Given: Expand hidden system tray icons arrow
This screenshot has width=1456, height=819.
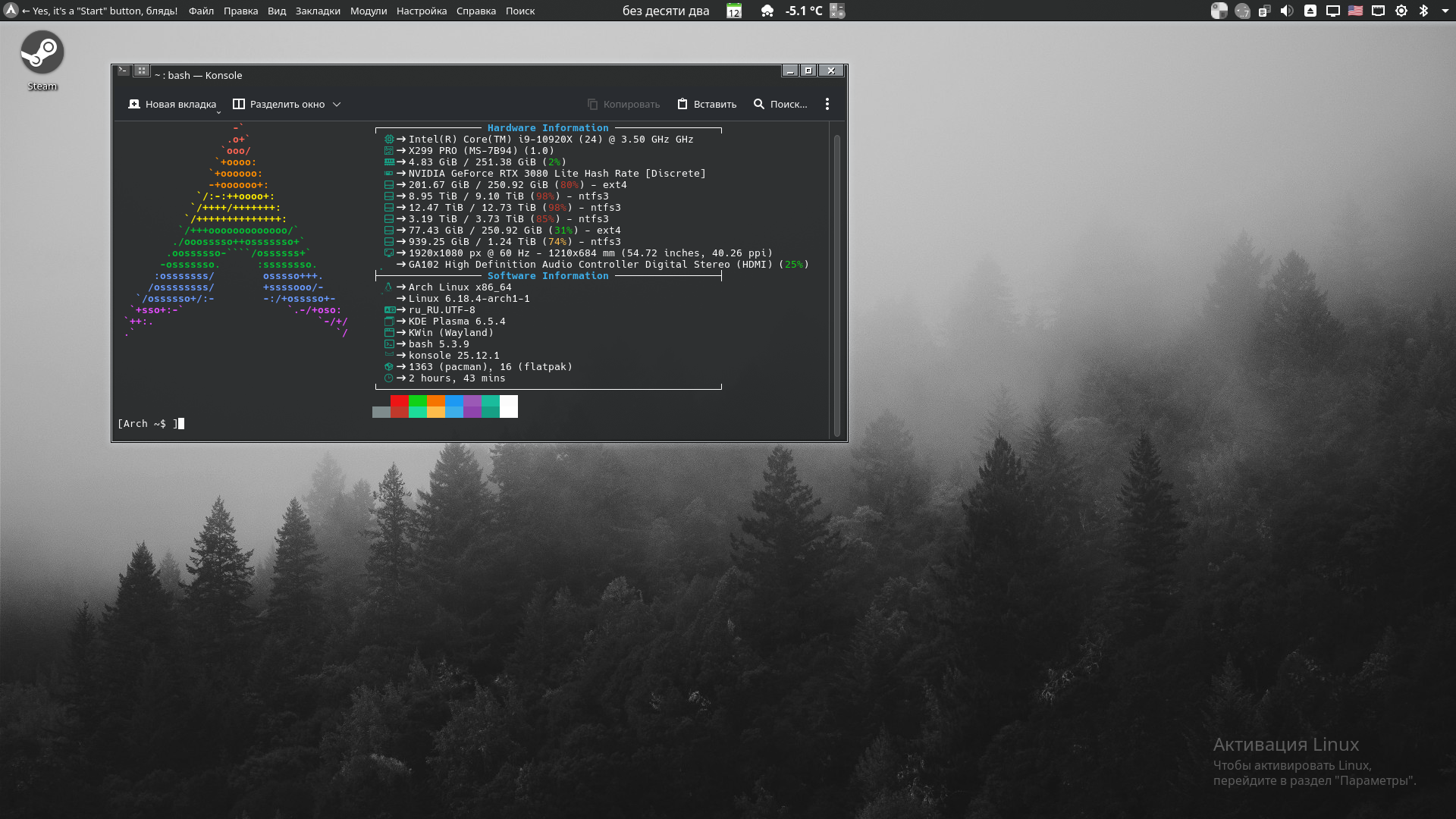Looking at the screenshot, I should 1444,11.
